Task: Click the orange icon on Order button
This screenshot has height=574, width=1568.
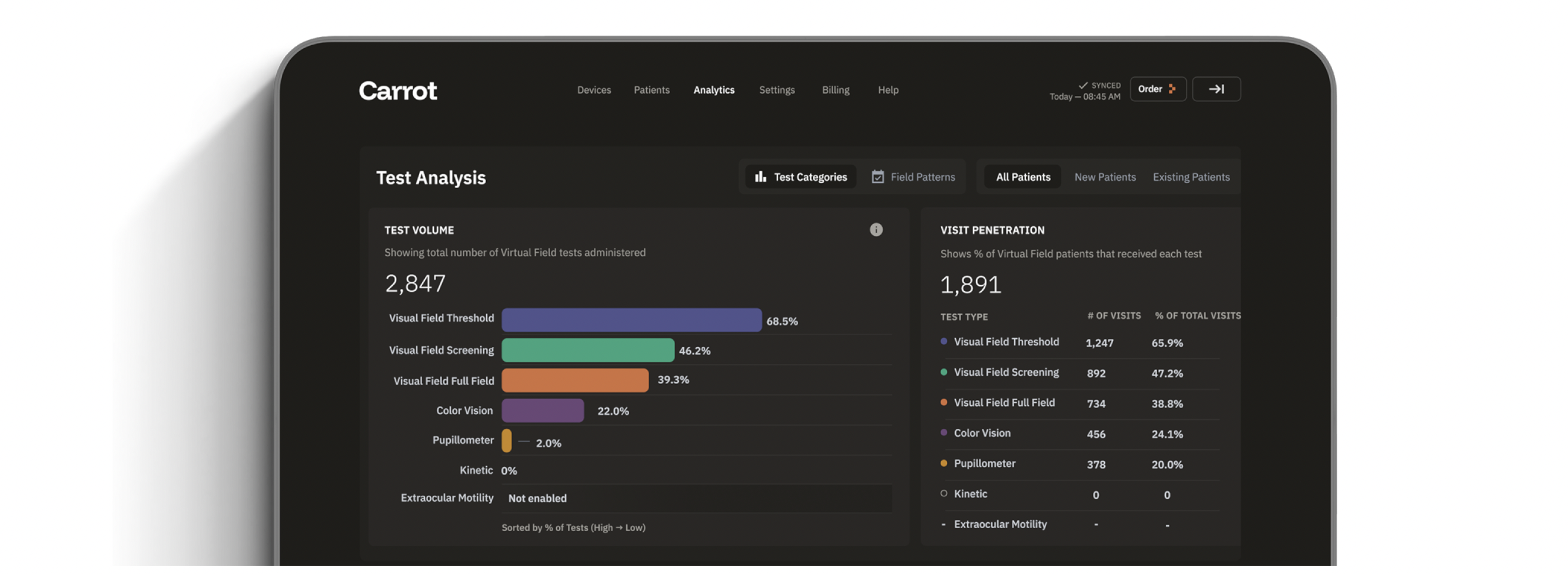Action: 1172,89
